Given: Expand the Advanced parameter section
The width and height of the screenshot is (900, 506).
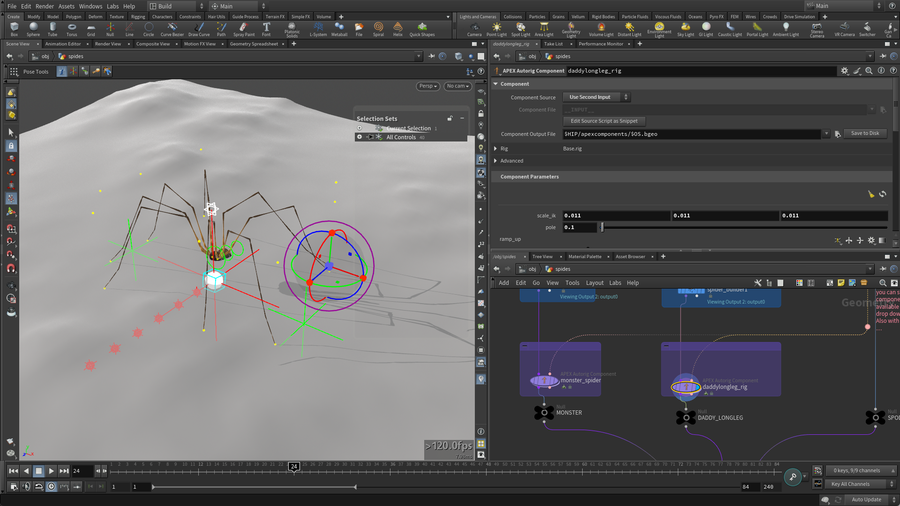Looking at the screenshot, I should click(496, 160).
